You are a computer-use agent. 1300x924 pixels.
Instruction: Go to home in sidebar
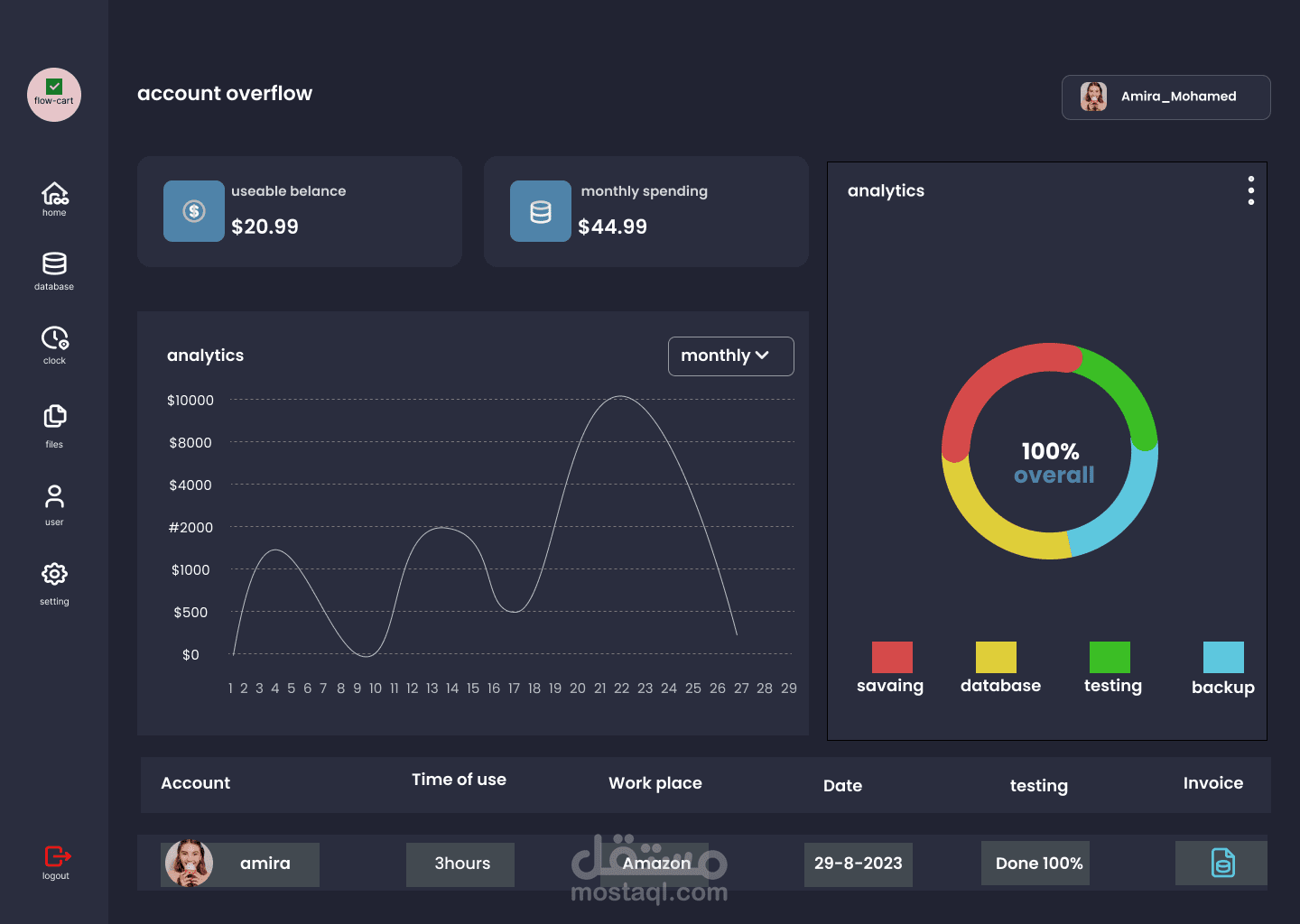54,199
